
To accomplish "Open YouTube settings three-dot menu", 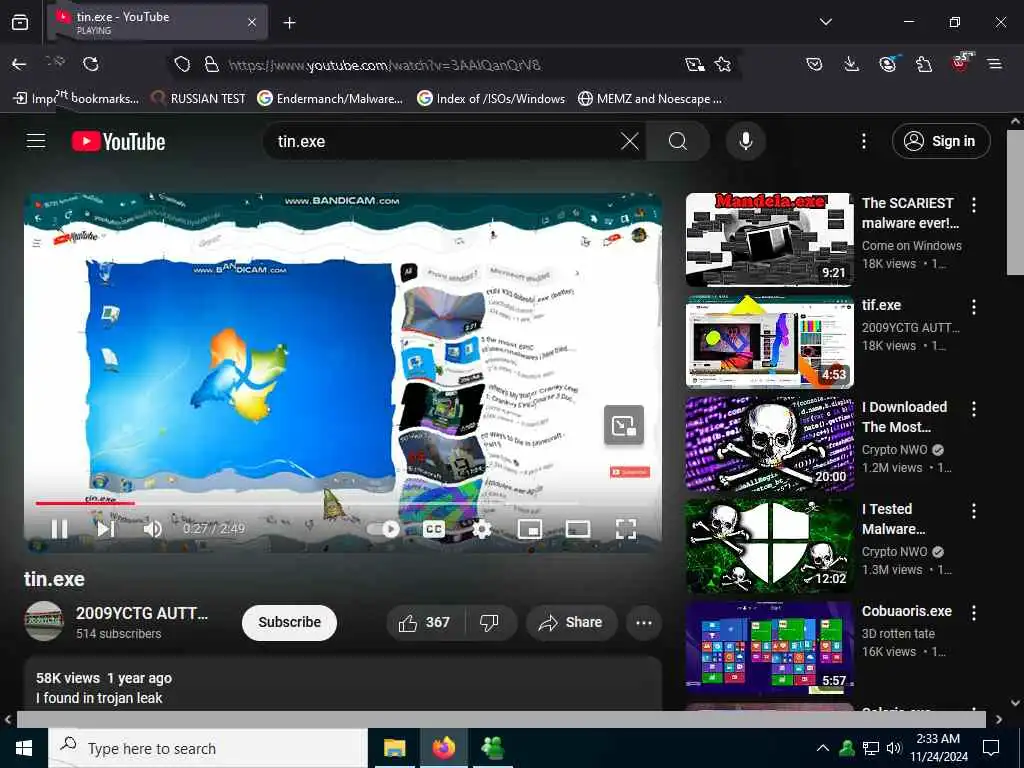I will pos(864,141).
